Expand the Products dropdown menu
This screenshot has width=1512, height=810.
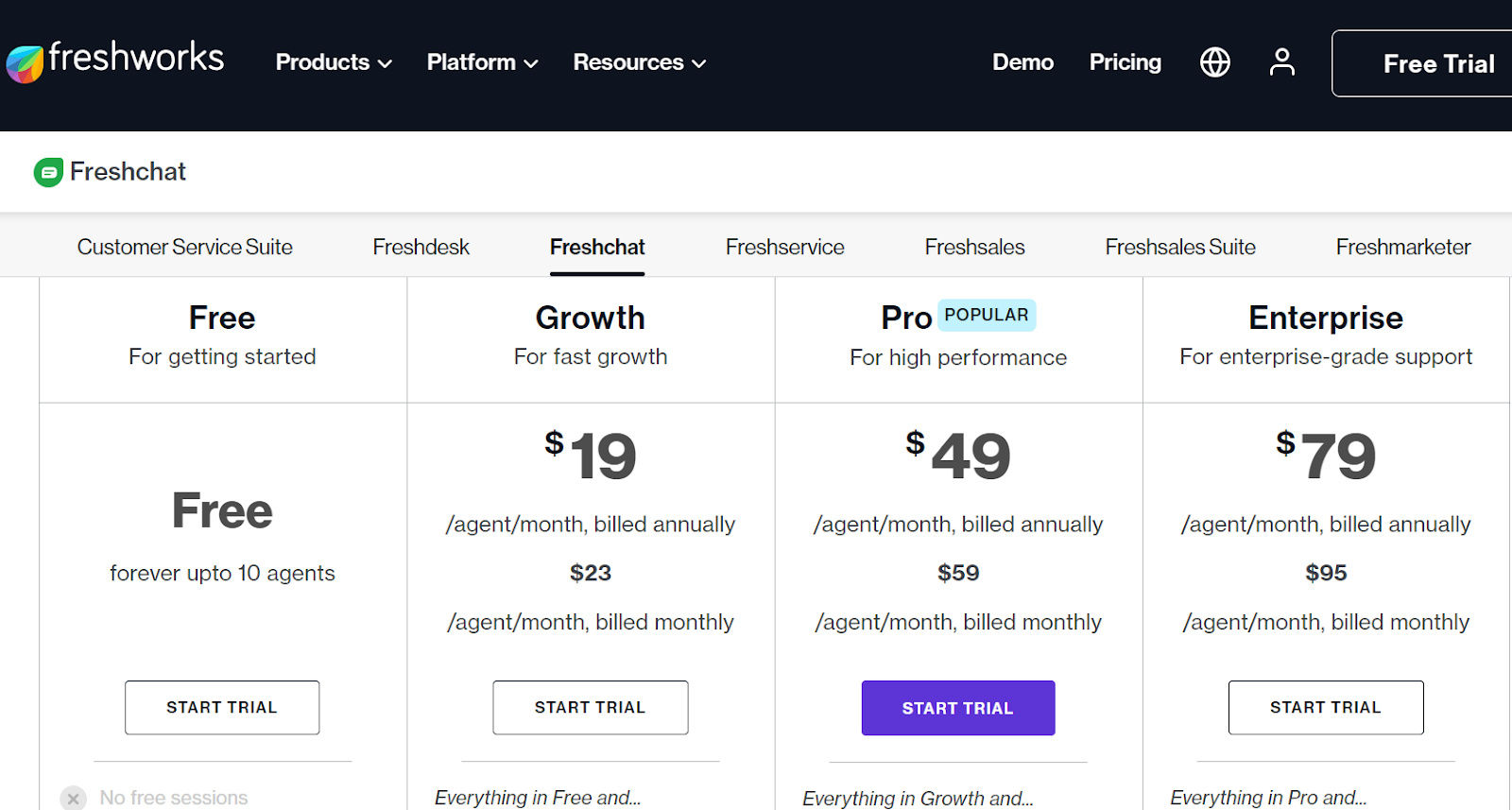(332, 62)
